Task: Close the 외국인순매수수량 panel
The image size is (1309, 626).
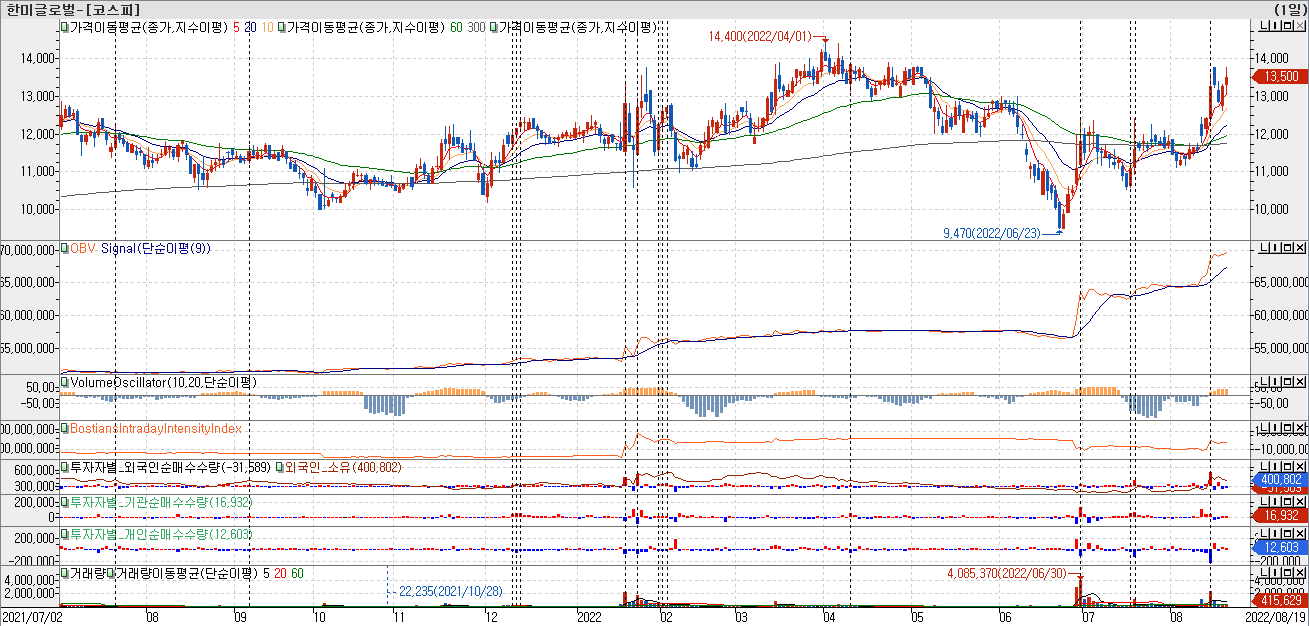Action: click(1300, 467)
